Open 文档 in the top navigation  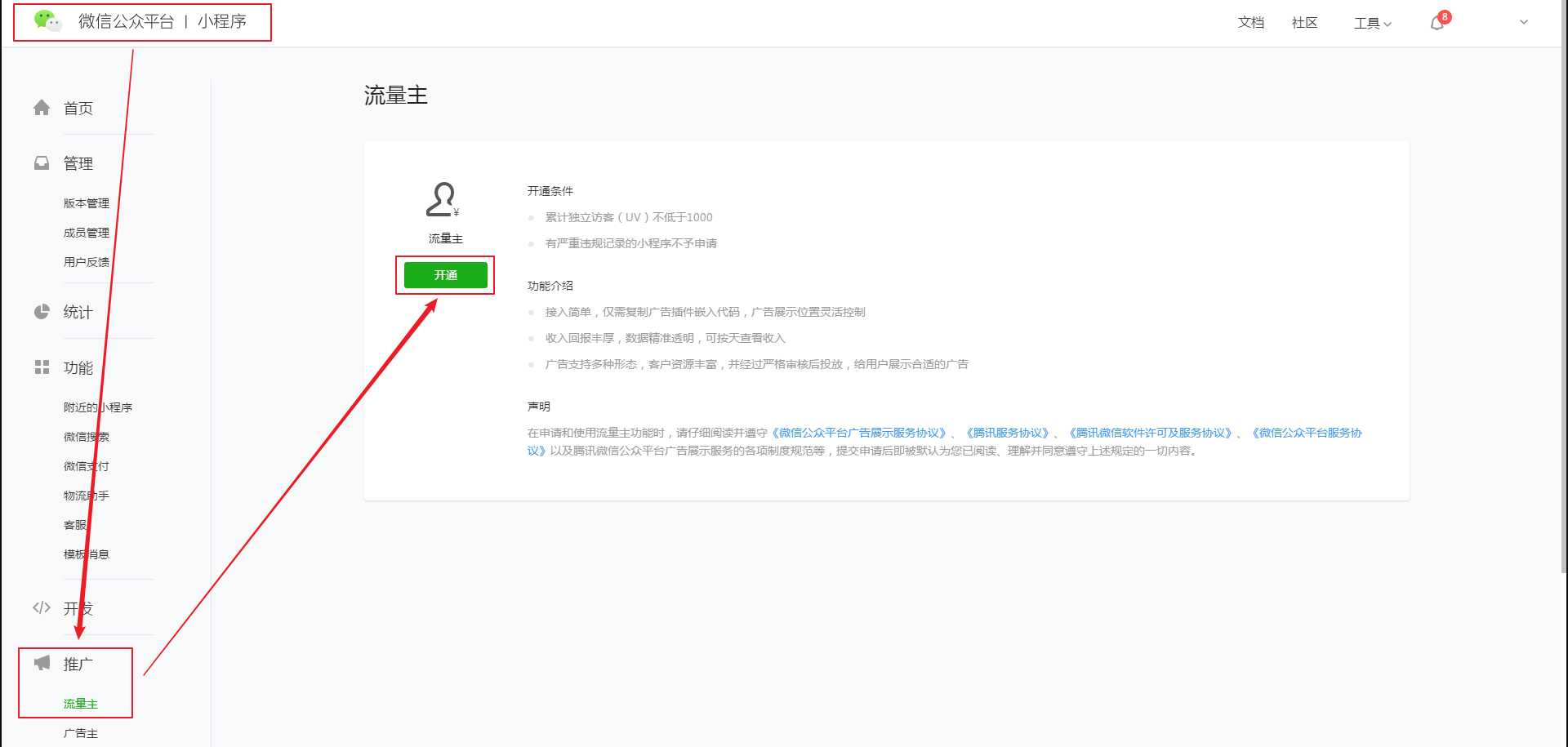(1251, 23)
